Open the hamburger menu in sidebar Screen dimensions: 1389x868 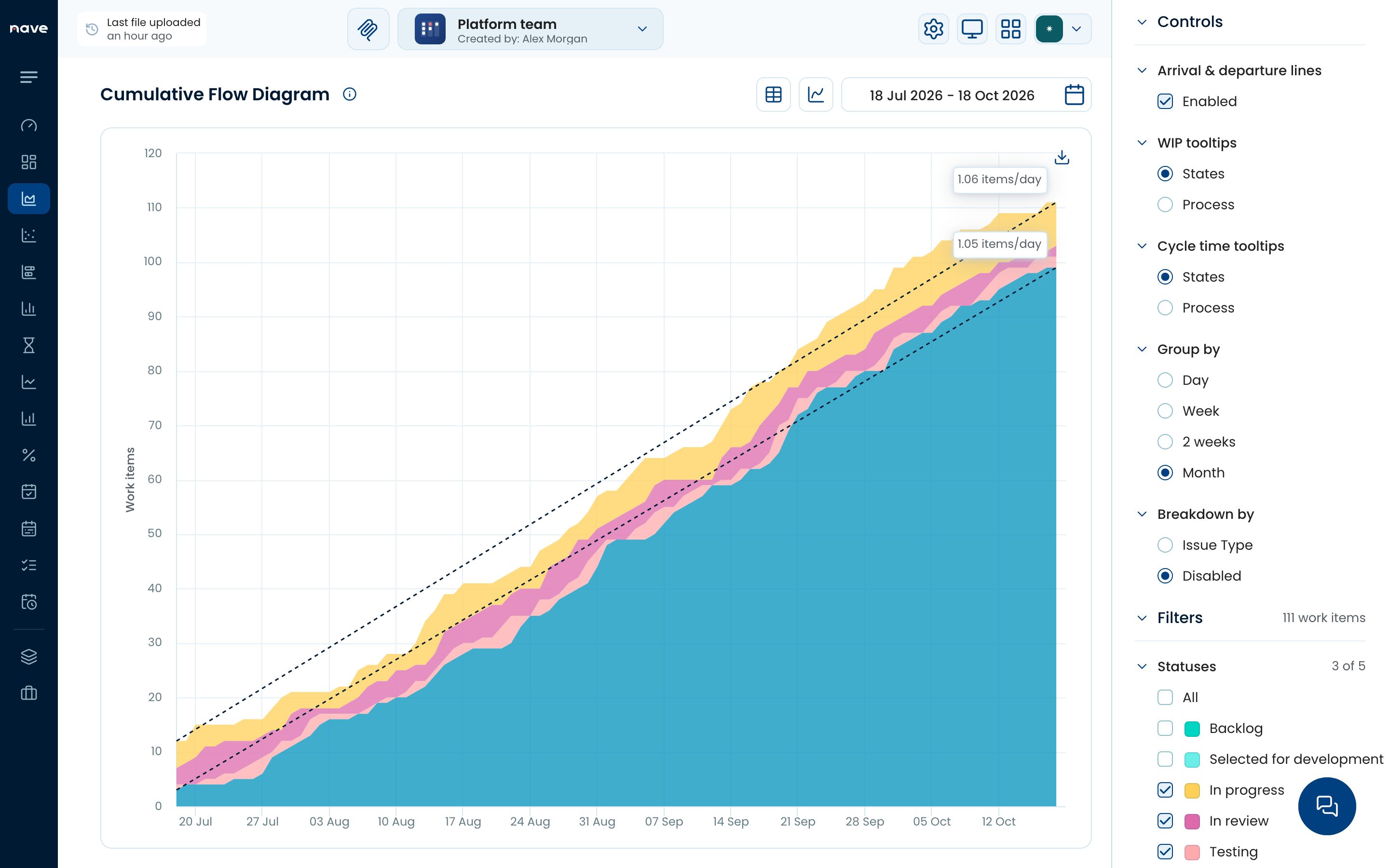pyautogui.click(x=29, y=77)
